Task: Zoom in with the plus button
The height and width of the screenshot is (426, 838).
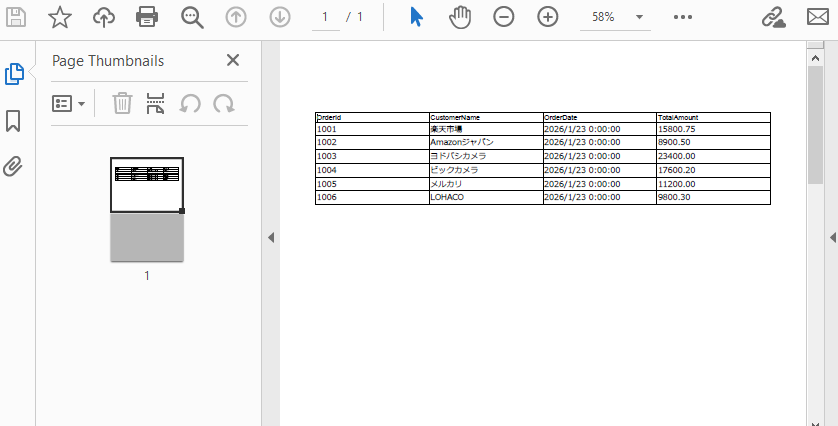Action: [547, 17]
